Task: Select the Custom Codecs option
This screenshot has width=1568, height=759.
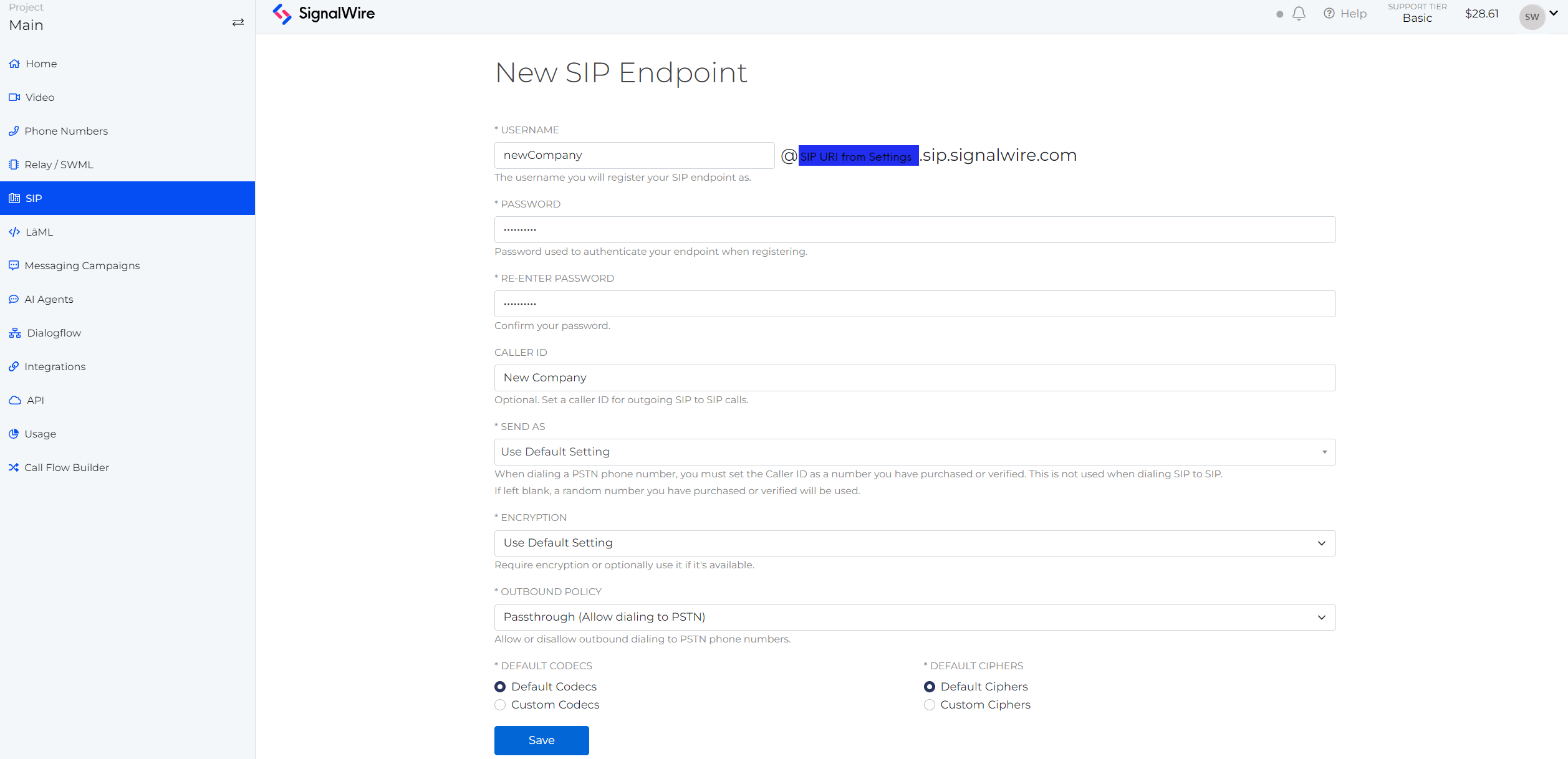Action: pos(499,705)
